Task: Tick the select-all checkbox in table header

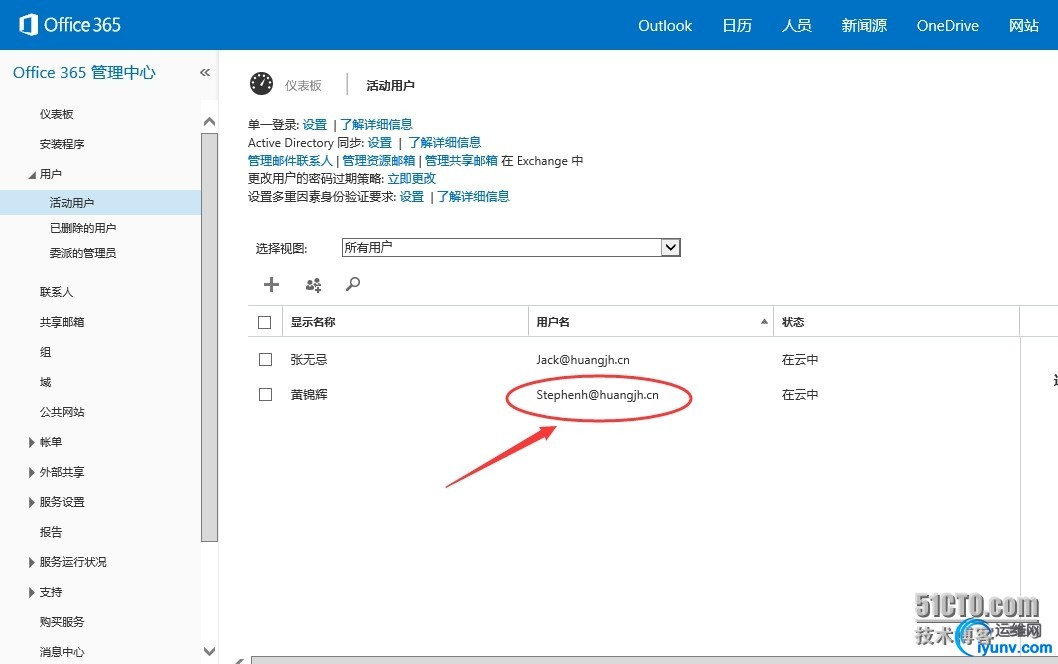Action: (264, 323)
